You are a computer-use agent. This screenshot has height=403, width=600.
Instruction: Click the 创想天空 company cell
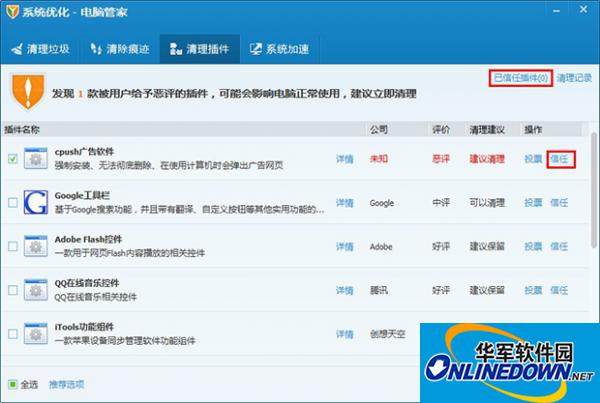(x=387, y=334)
